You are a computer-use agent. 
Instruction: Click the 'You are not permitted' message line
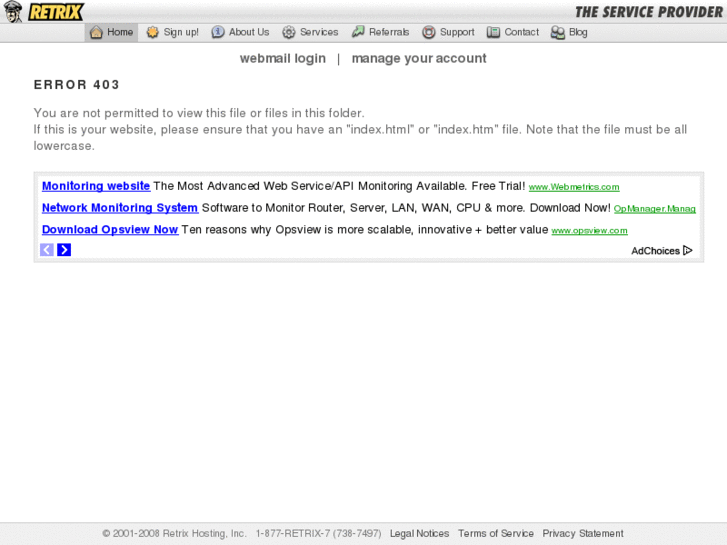pyautogui.click(x=199, y=113)
